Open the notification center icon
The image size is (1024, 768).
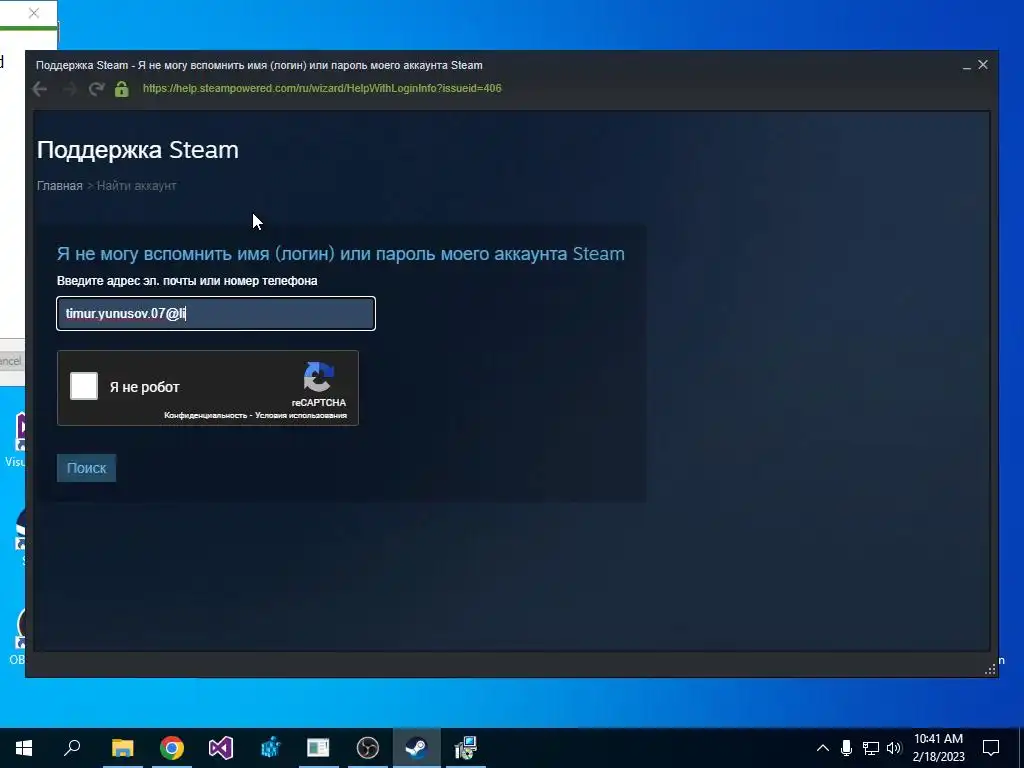click(x=991, y=748)
